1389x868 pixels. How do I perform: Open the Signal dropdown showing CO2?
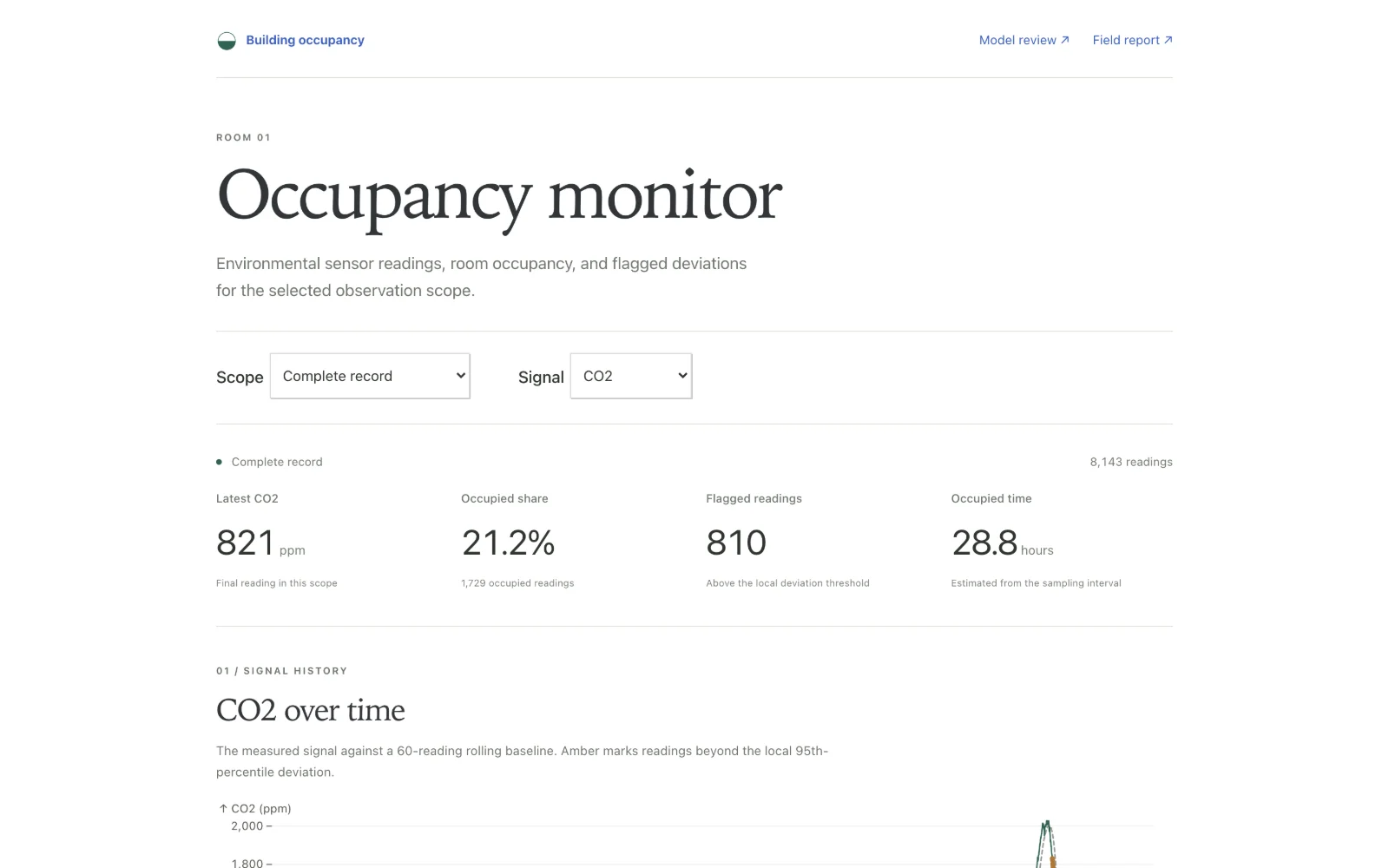pyautogui.click(x=631, y=376)
